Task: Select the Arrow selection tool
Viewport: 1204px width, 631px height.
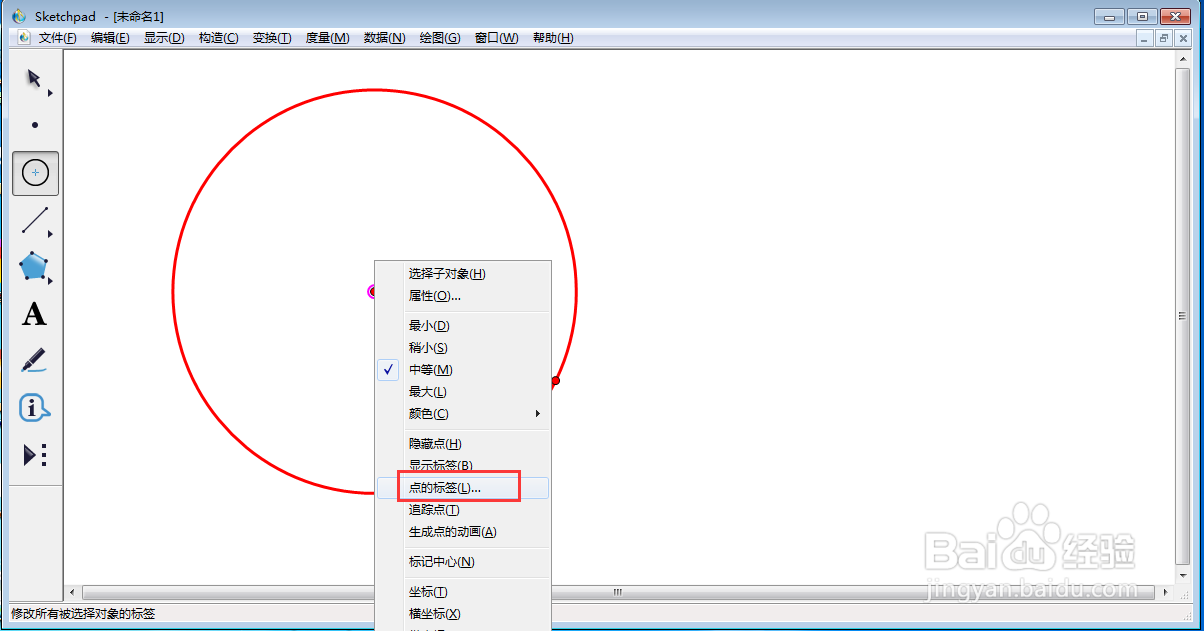Action: click(x=34, y=78)
